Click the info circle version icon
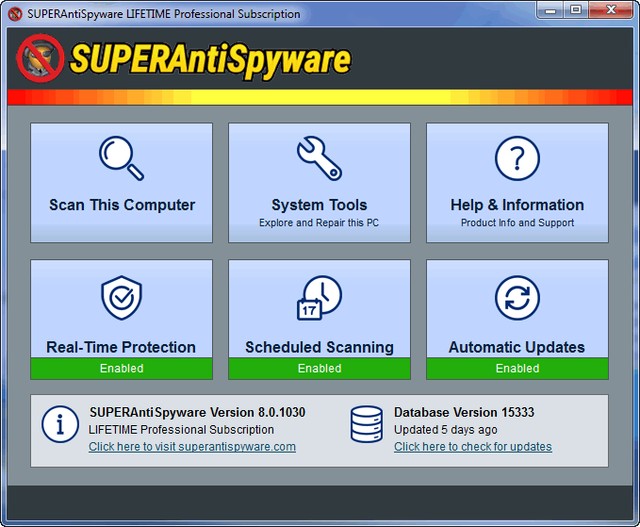The height and width of the screenshot is (527, 640). coord(60,424)
